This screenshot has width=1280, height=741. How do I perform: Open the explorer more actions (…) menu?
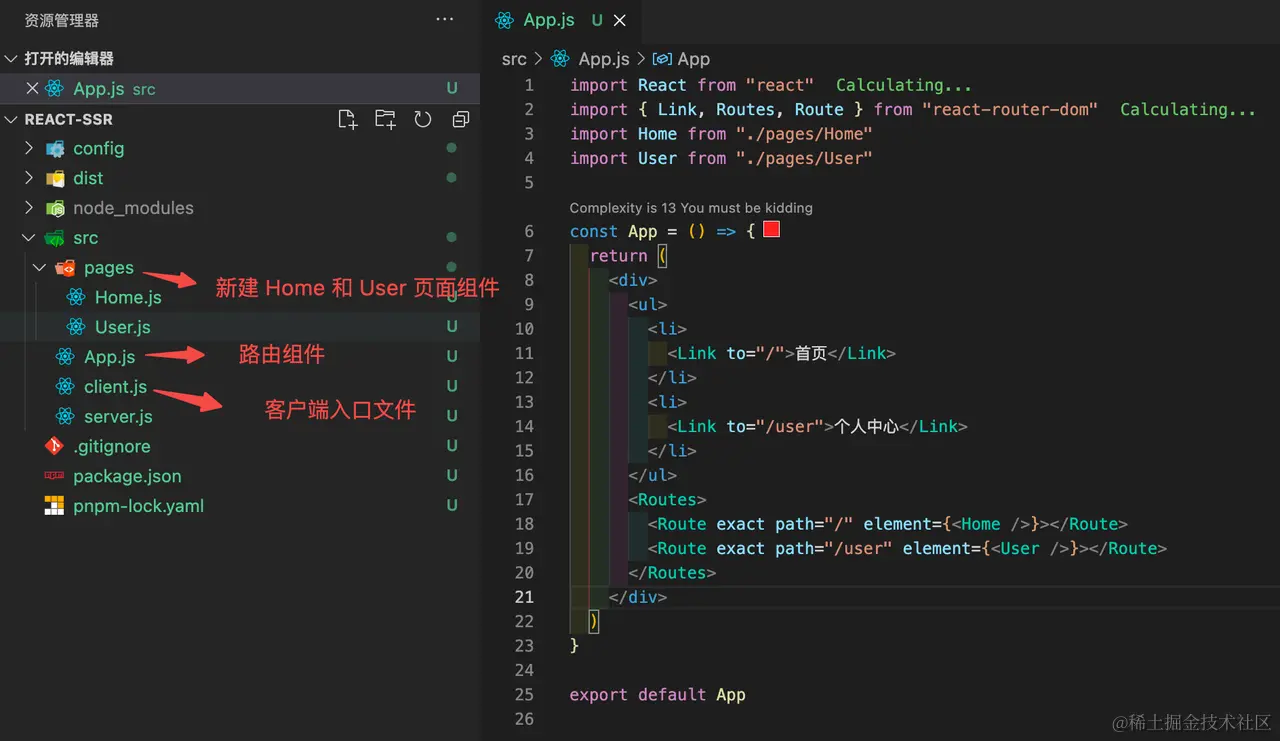point(445,20)
